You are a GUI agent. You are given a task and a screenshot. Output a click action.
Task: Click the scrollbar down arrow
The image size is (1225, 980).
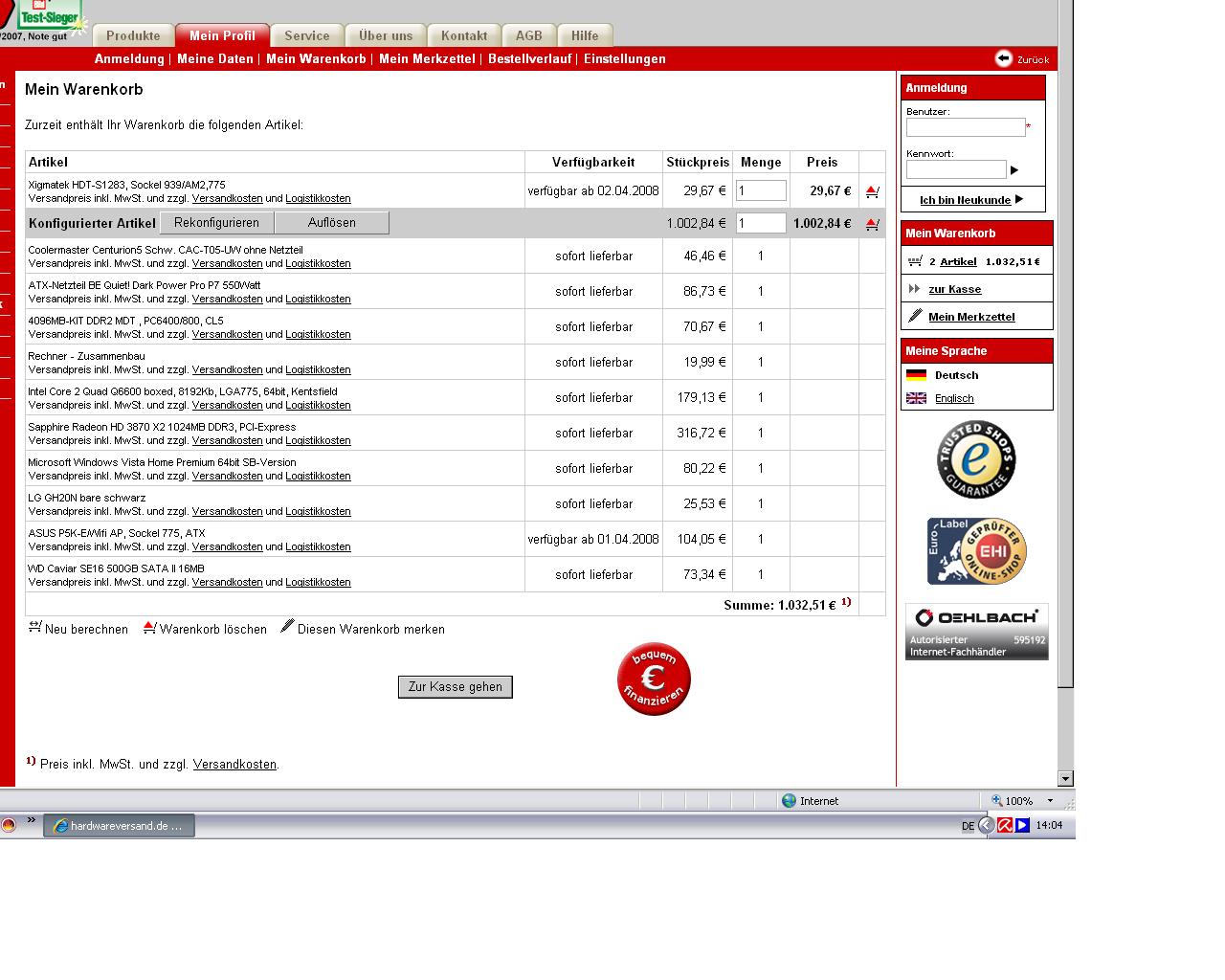(x=1065, y=778)
